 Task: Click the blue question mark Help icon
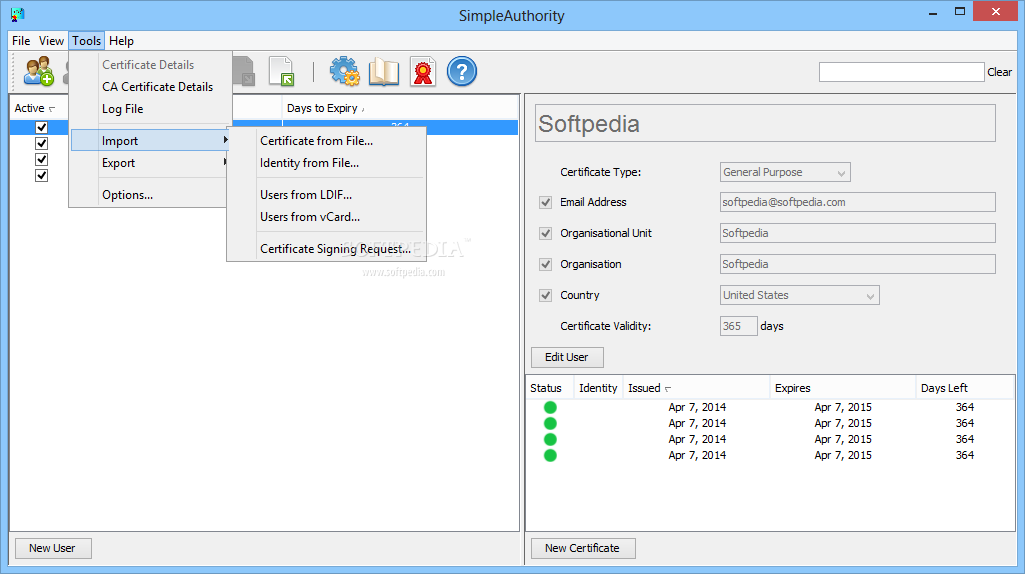tap(462, 71)
